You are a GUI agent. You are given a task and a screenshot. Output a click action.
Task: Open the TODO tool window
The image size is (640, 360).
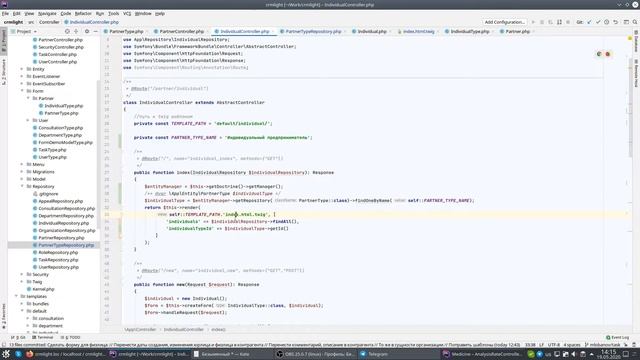tap(71, 338)
